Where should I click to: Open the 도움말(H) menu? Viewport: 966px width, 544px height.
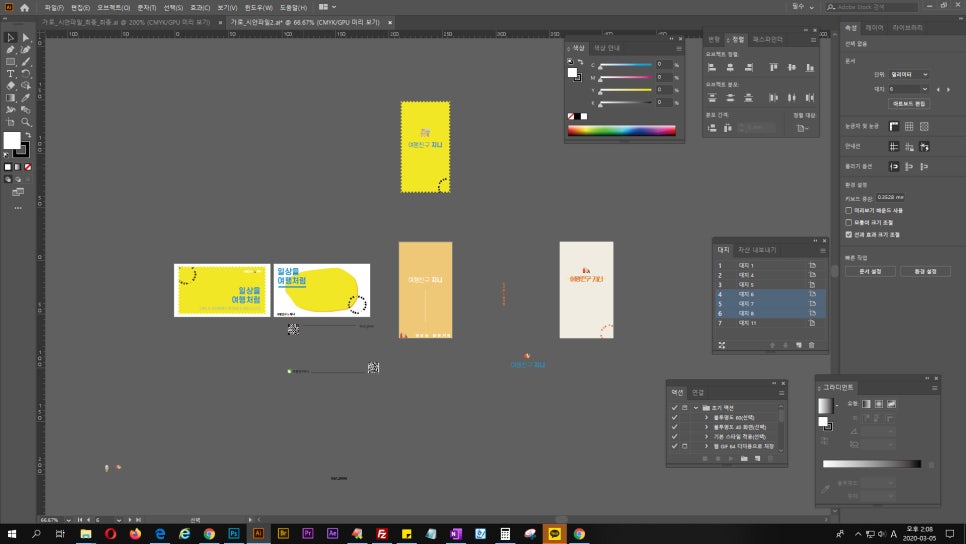(293, 7)
